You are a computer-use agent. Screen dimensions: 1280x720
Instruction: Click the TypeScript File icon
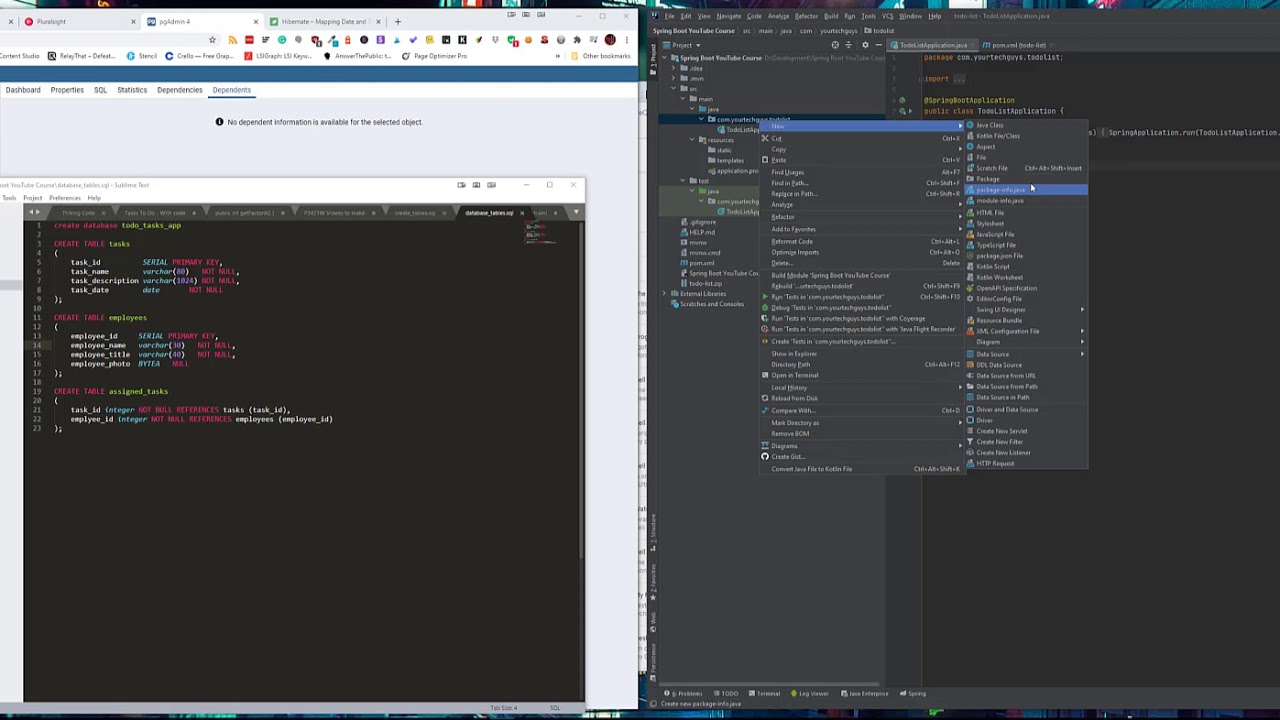click(970, 245)
